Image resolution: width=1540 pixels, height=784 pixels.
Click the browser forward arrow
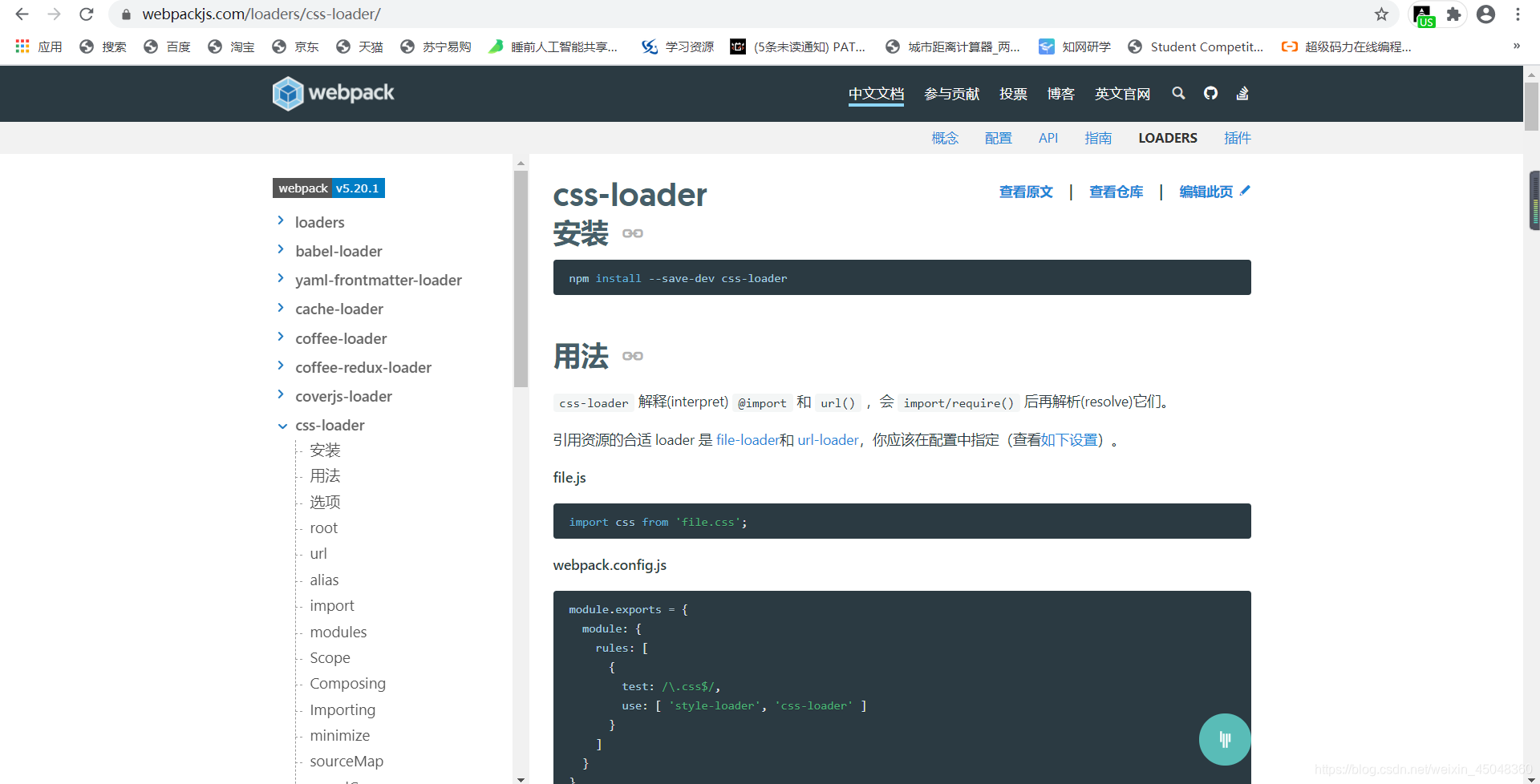[54, 14]
